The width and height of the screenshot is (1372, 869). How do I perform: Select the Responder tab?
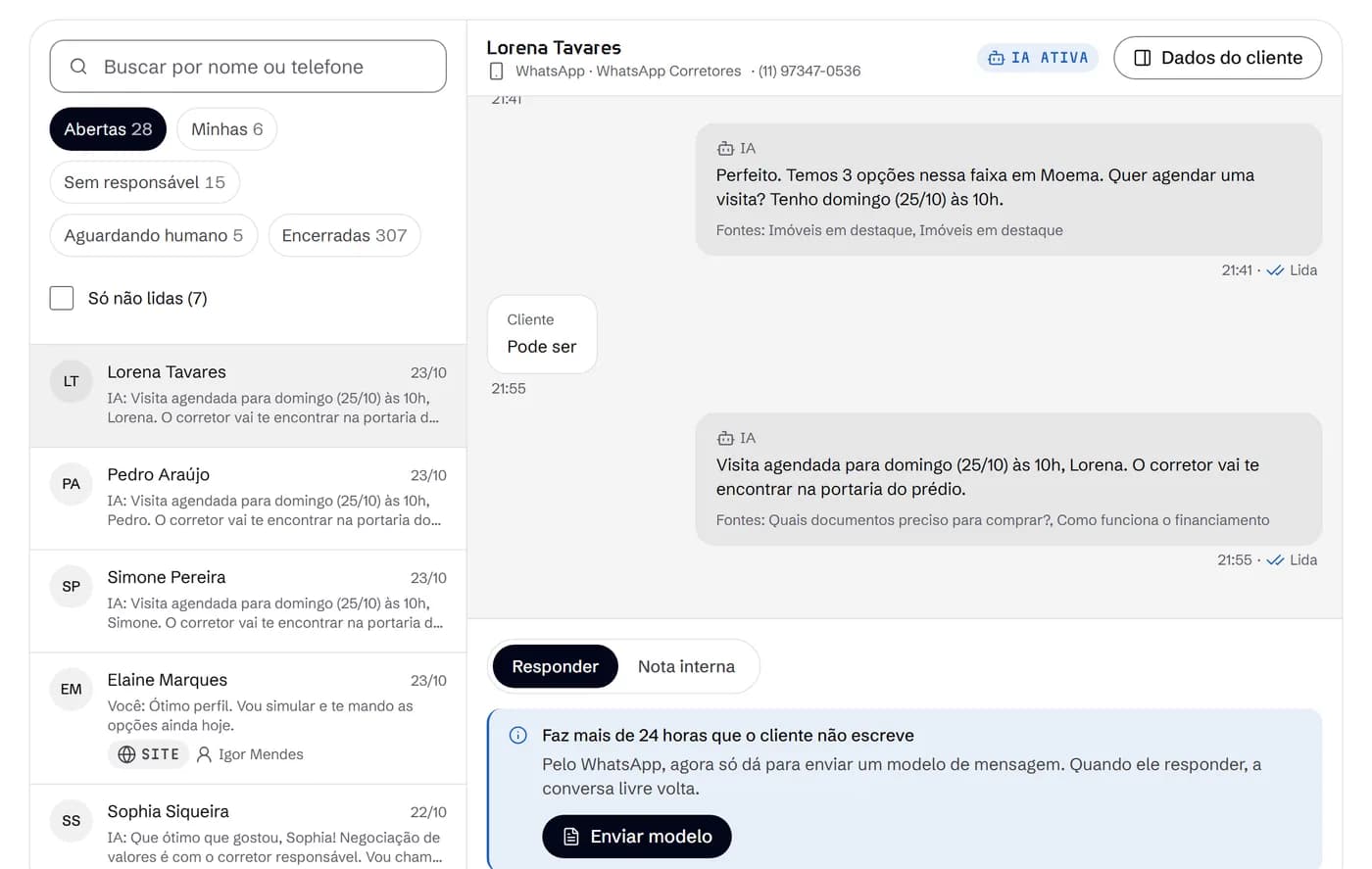tap(555, 666)
